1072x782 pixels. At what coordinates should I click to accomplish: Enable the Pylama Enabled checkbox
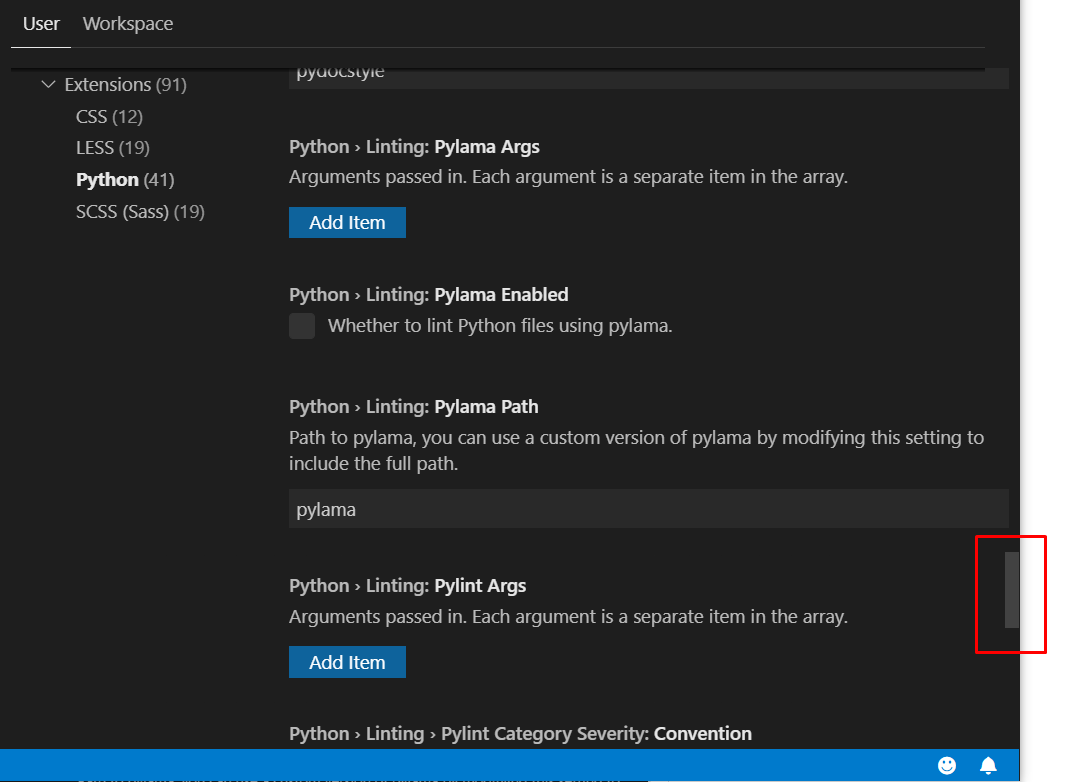coord(302,326)
